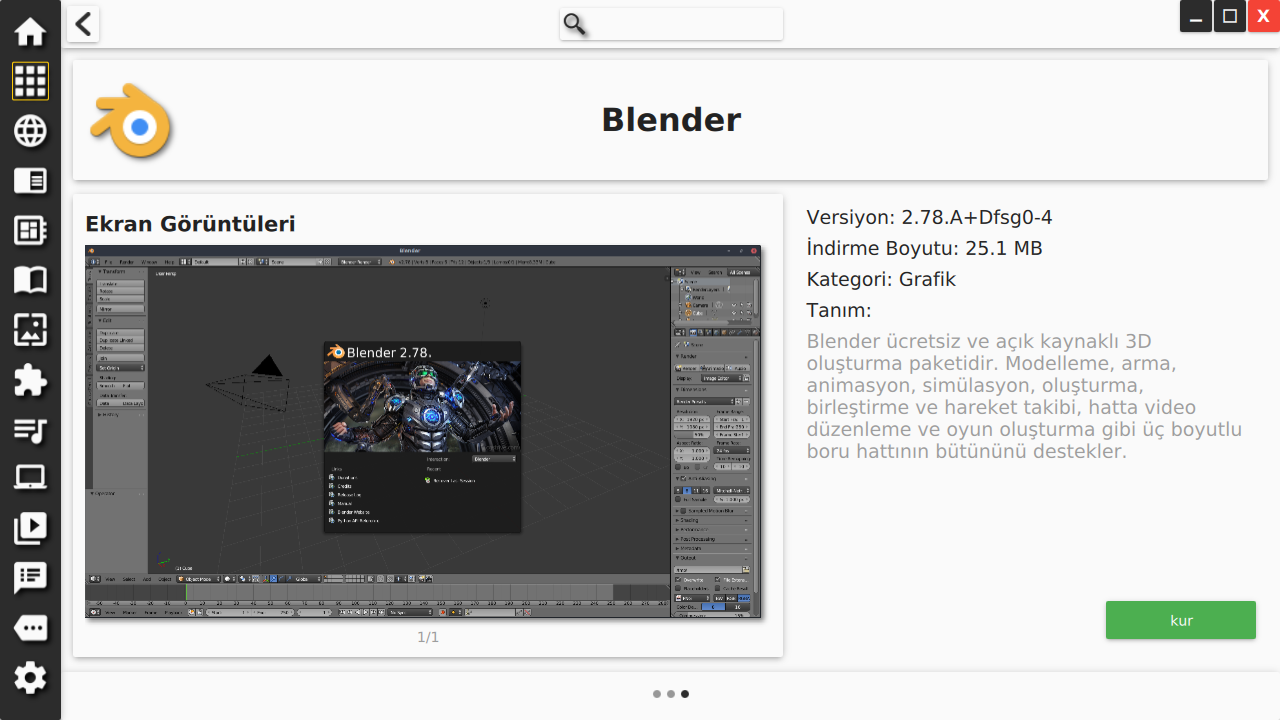Go to the Home page icon
1280x720 pixels.
pyautogui.click(x=30, y=31)
